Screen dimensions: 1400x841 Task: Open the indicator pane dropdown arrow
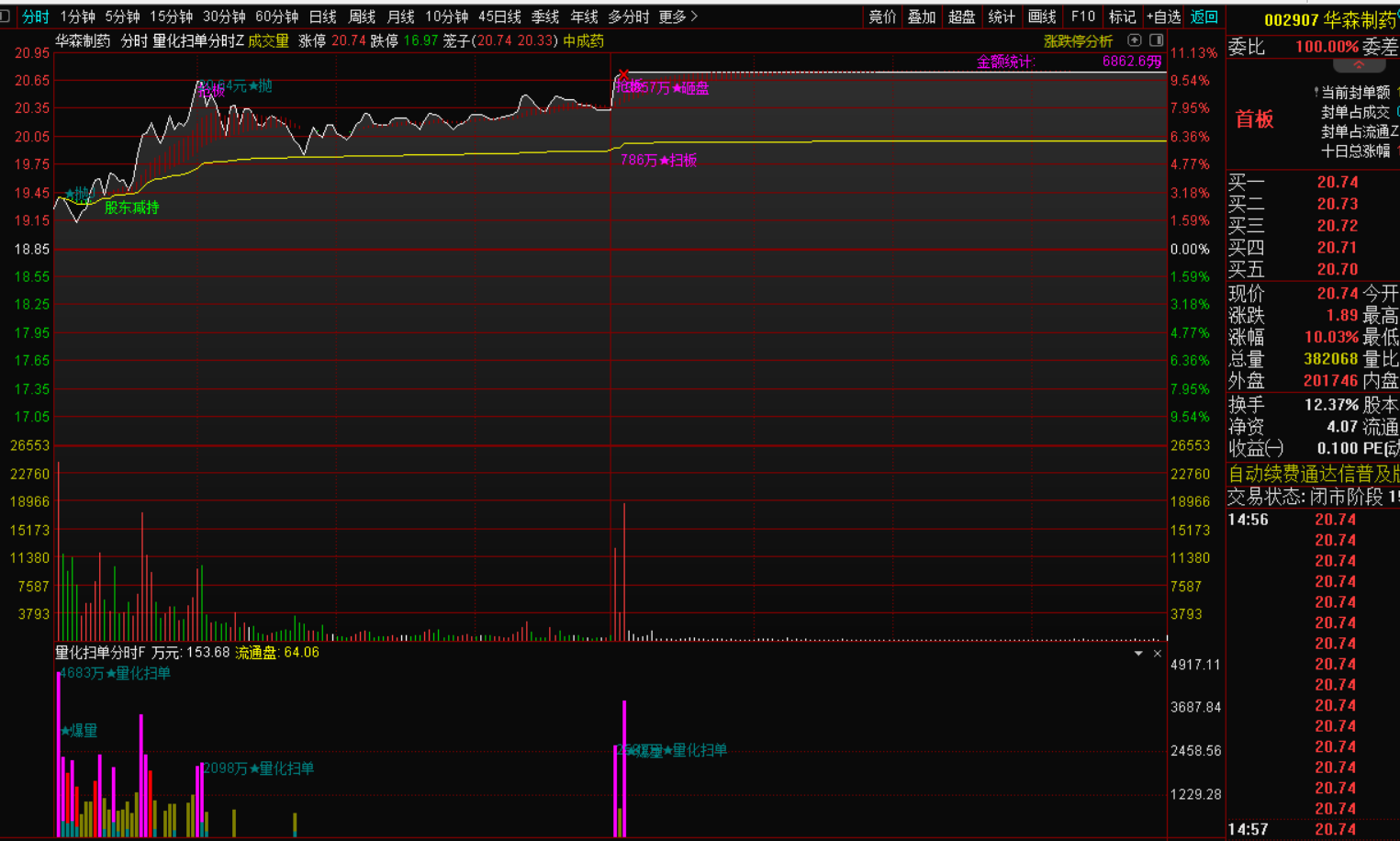tap(1138, 654)
